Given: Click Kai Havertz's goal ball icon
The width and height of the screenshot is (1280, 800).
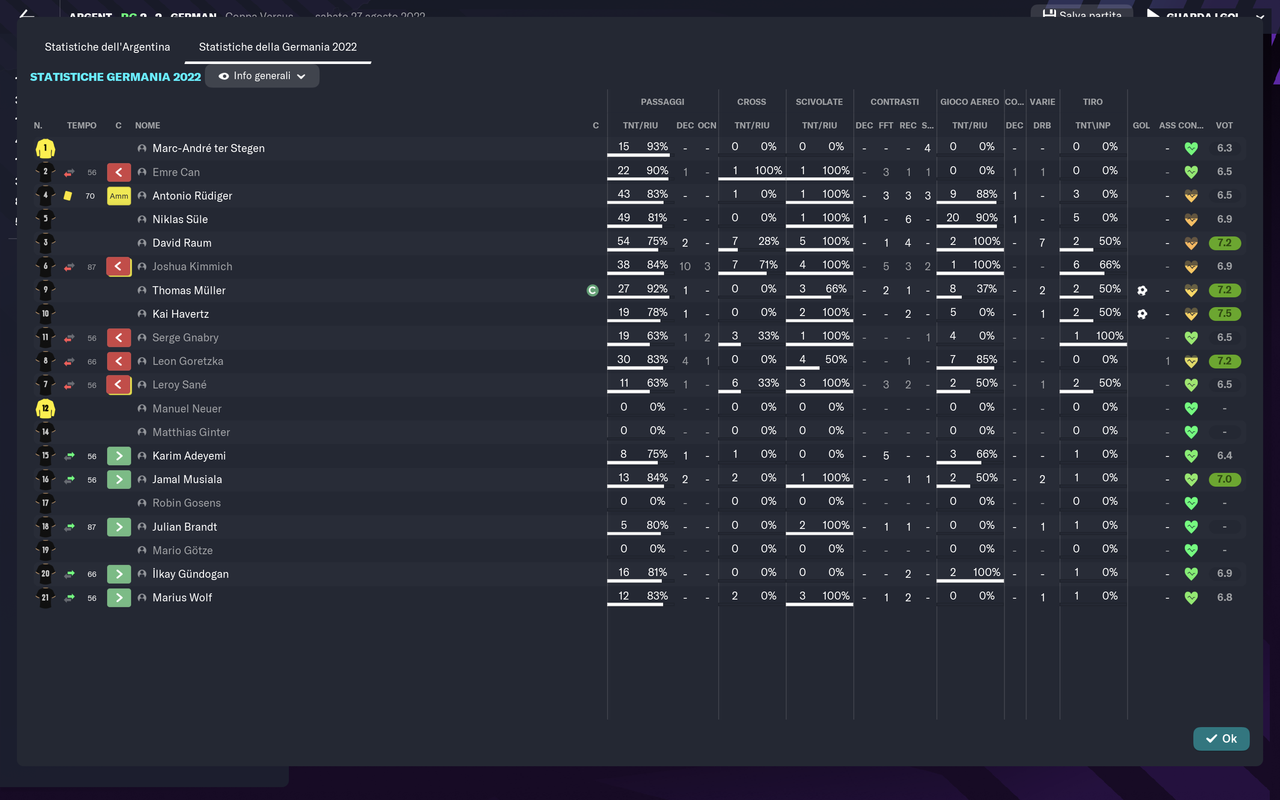Looking at the screenshot, I should coord(1142,314).
